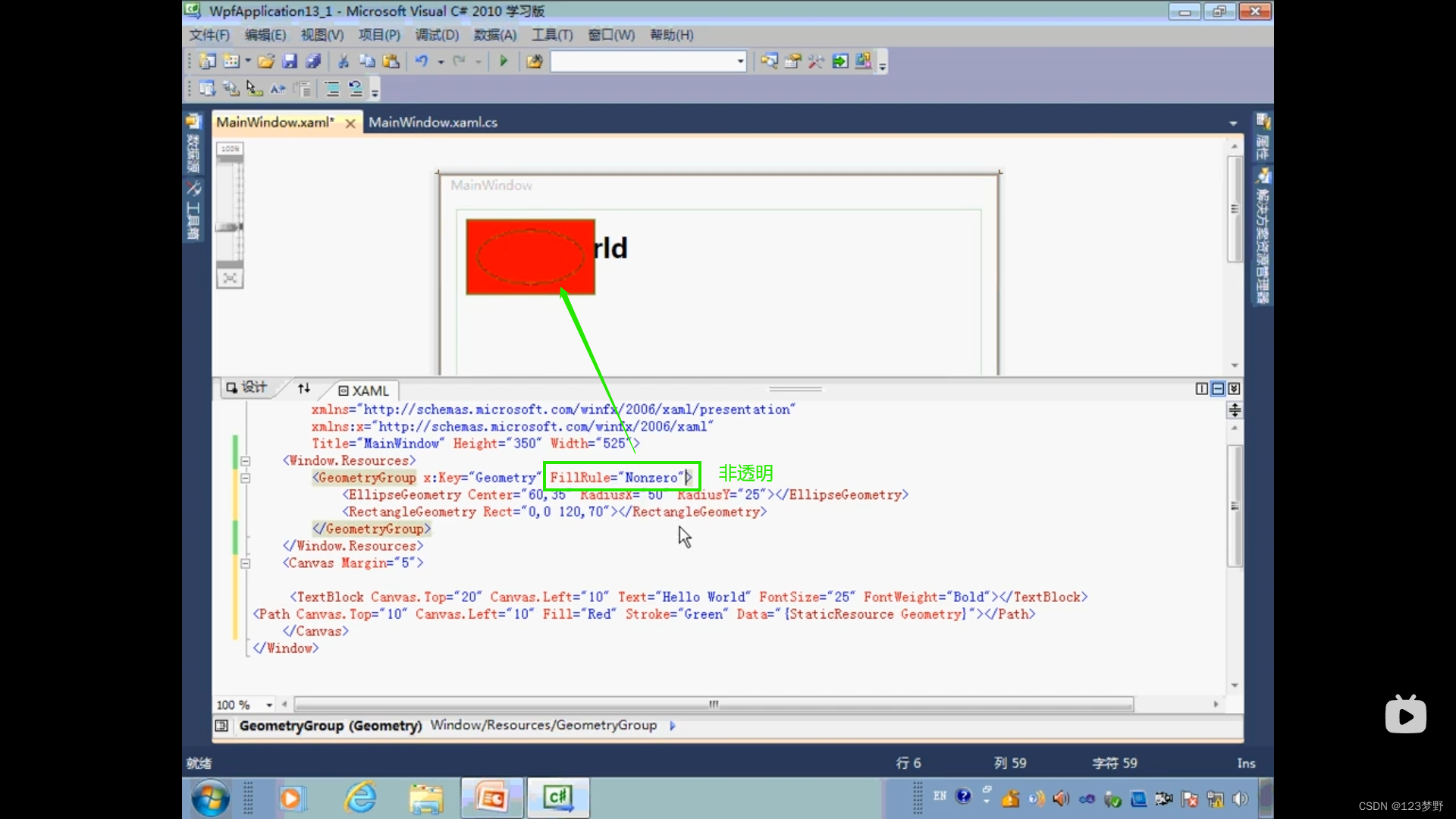The width and height of the screenshot is (1456, 819).
Task: Click the Uncomment Selected Lines icon
Action: point(356,89)
